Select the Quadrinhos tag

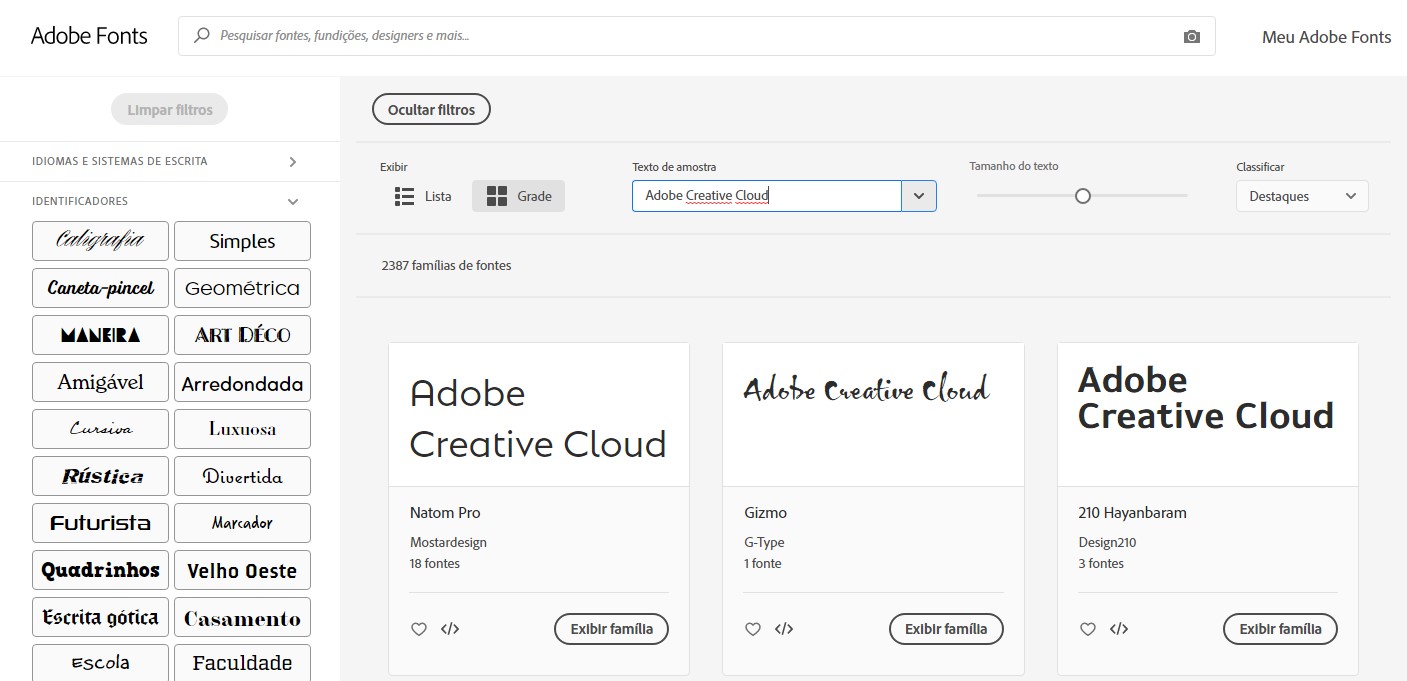coord(100,570)
